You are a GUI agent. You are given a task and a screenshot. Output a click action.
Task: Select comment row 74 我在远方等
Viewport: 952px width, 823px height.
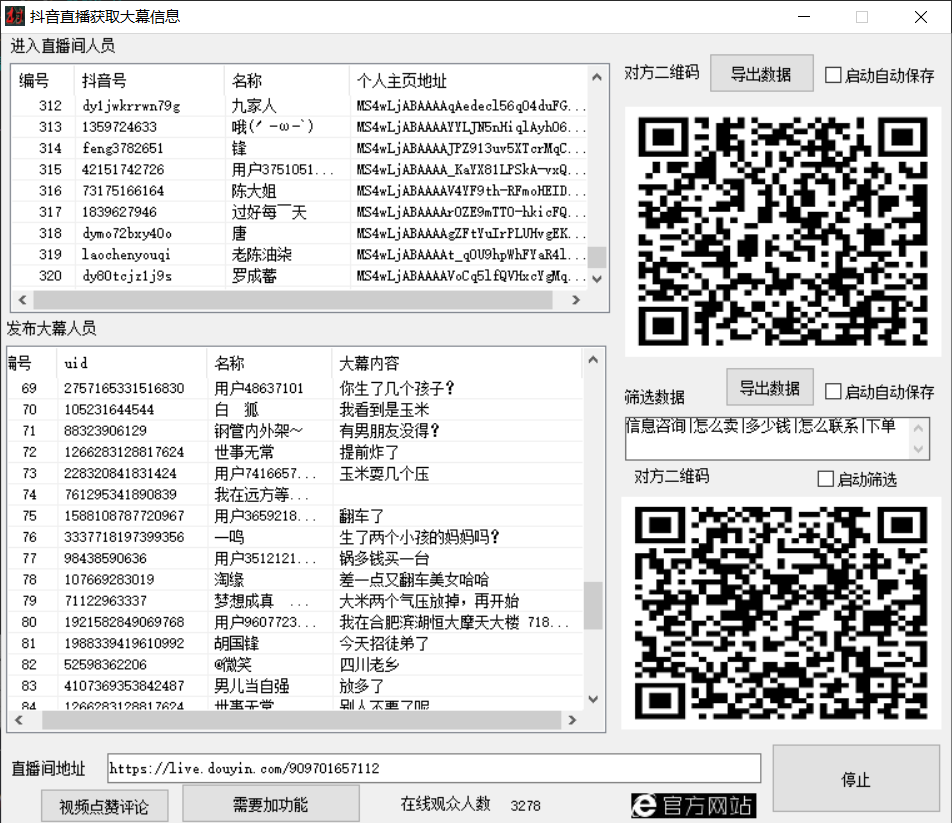pyautogui.click(x=295, y=494)
